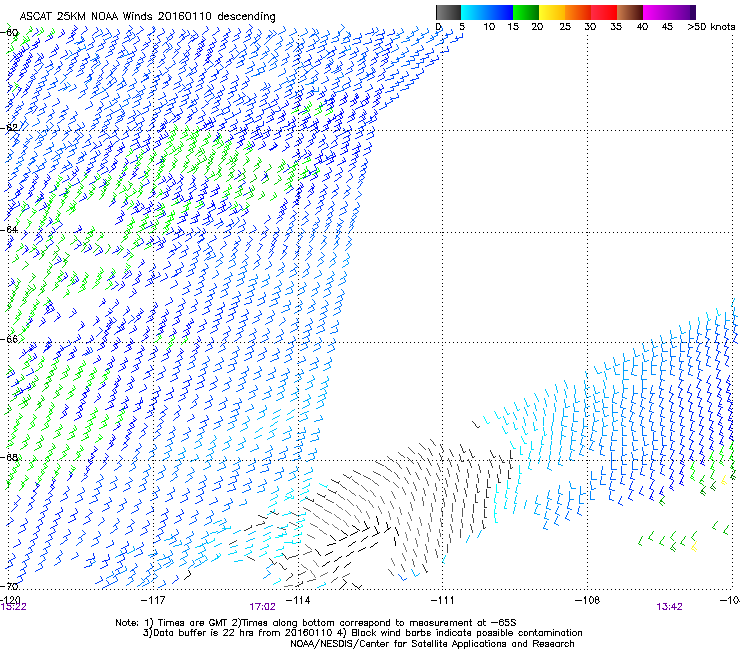Click the legend label '25'
This screenshot has width=740, height=650.
(565, 27)
